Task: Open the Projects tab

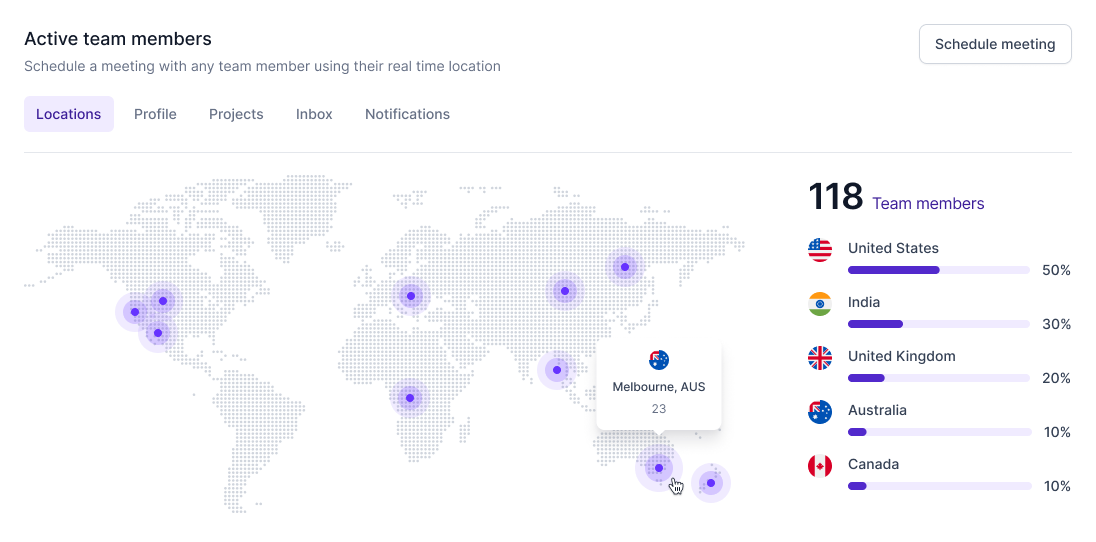Action: pyautogui.click(x=236, y=114)
